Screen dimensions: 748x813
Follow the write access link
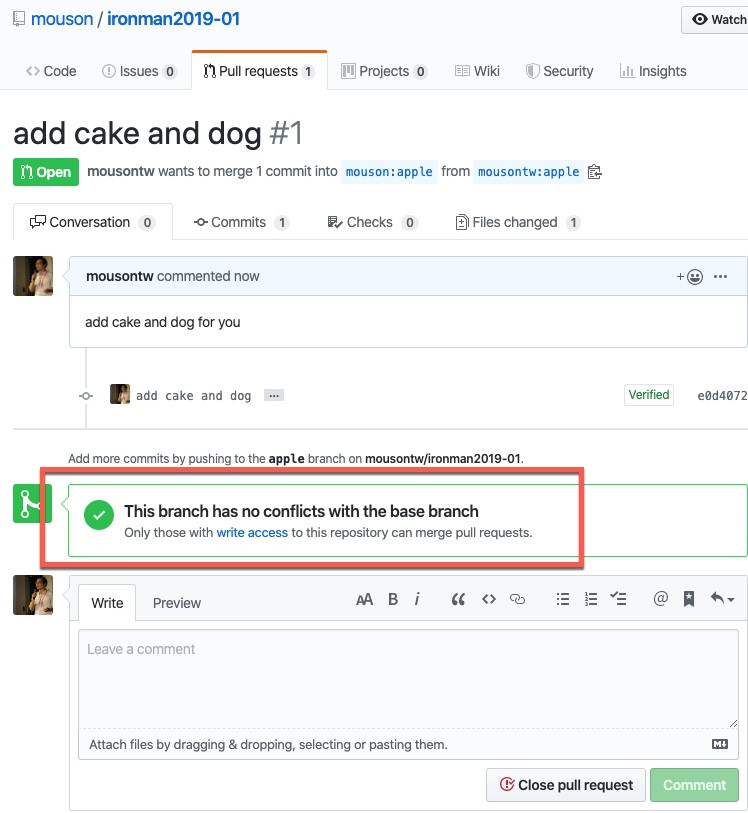(252, 532)
